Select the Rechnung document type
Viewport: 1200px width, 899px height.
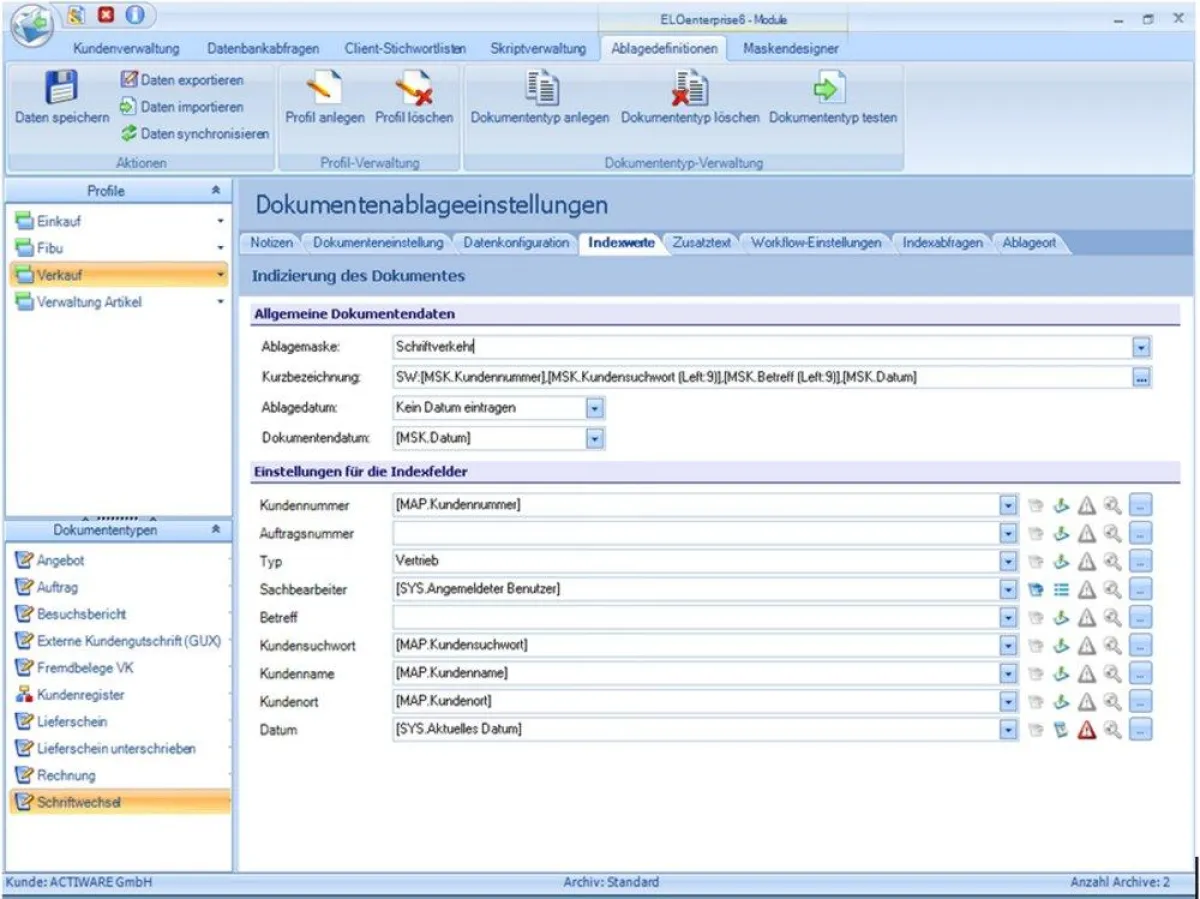point(66,775)
